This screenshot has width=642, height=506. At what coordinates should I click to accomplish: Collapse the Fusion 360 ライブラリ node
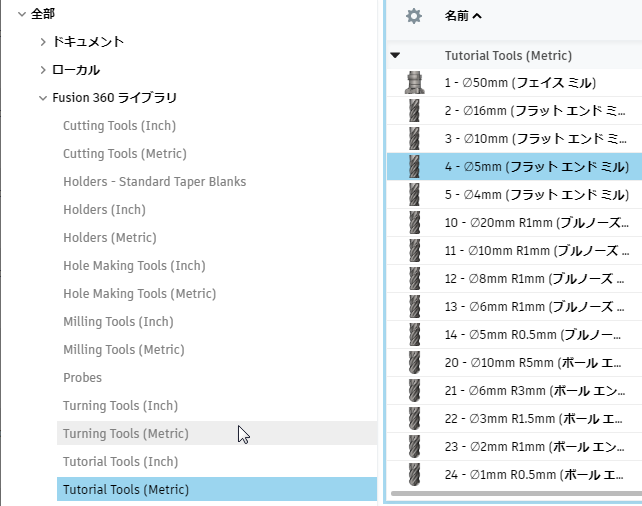pyautogui.click(x=43, y=98)
